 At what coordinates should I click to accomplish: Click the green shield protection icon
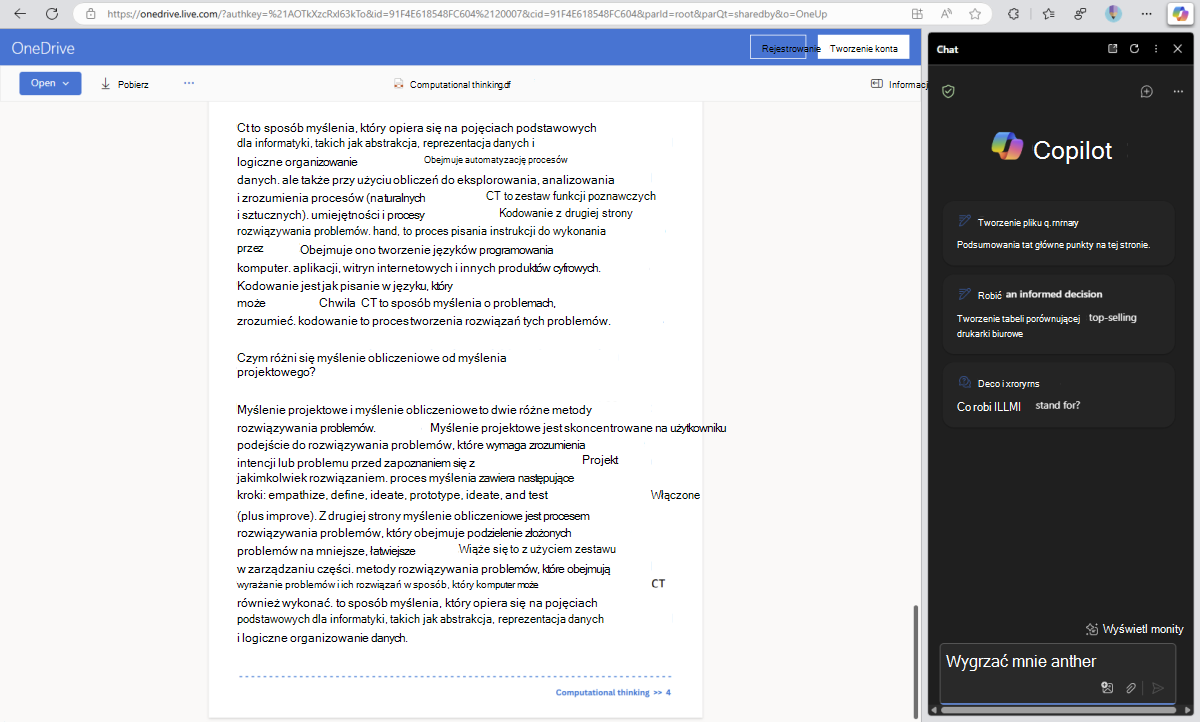click(x=949, y=91)
